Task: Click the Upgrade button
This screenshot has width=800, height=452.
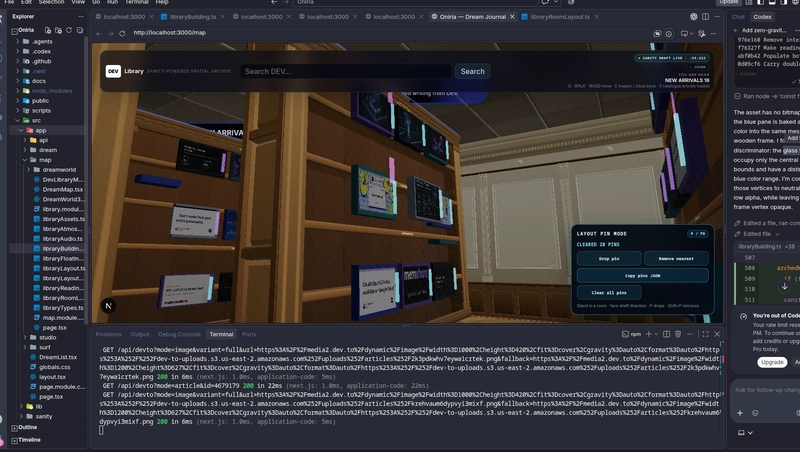Action: pos(772,362)
